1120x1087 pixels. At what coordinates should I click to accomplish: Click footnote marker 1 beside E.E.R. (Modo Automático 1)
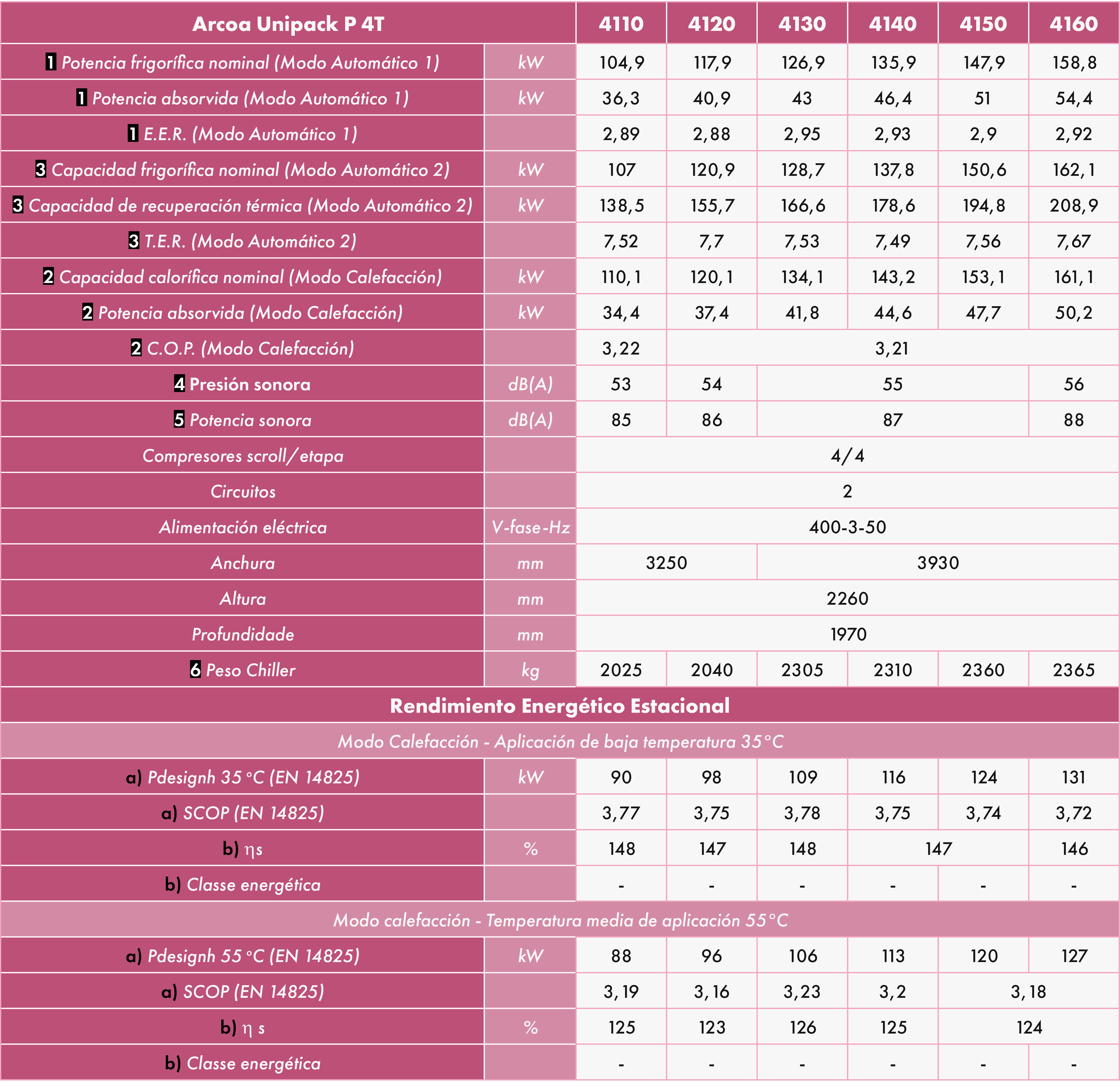[133, 134]
